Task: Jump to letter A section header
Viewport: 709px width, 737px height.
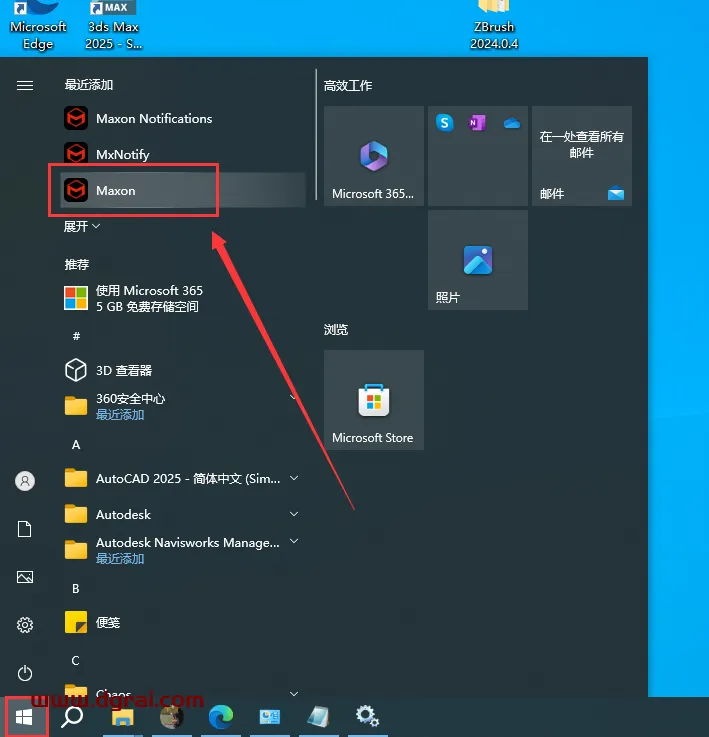Action: click(76, 445)
